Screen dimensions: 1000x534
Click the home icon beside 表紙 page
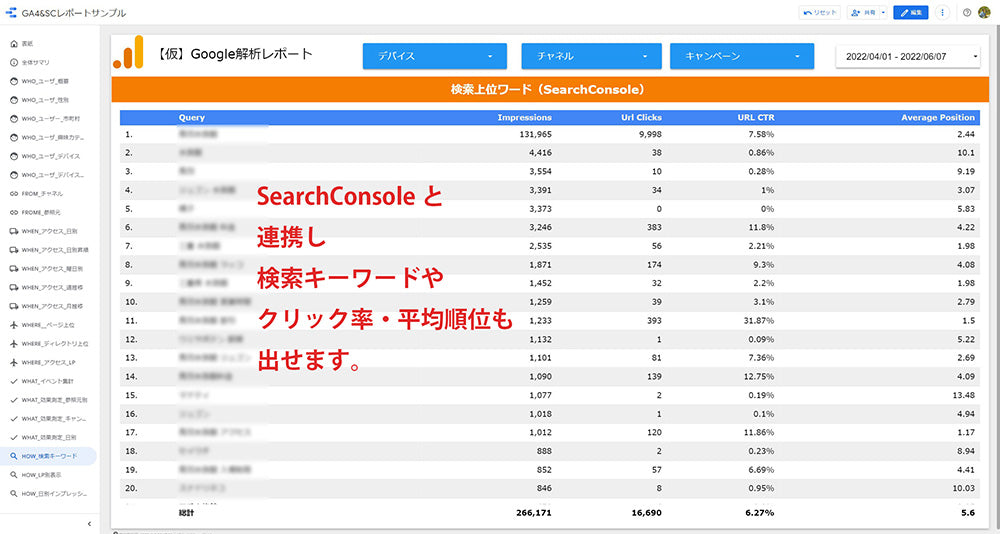13,44
